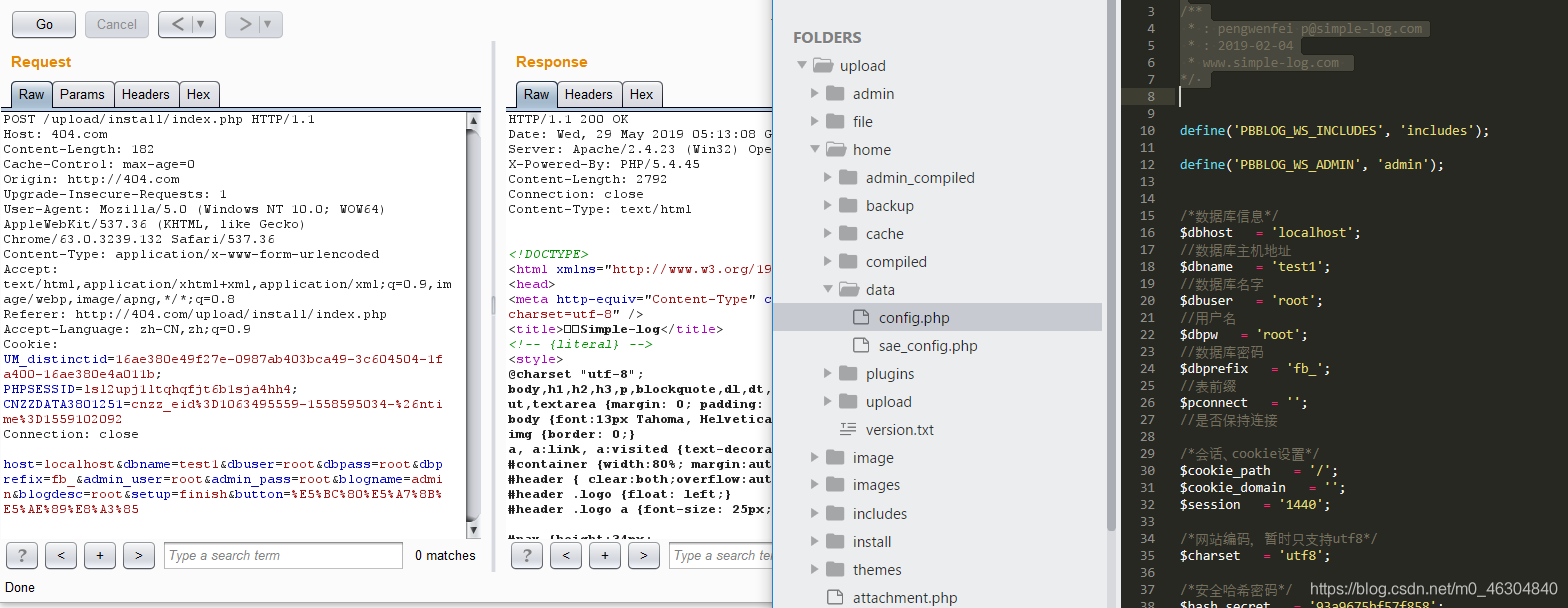
Task: Click the request search previous < button
Action: coord(61,555)
